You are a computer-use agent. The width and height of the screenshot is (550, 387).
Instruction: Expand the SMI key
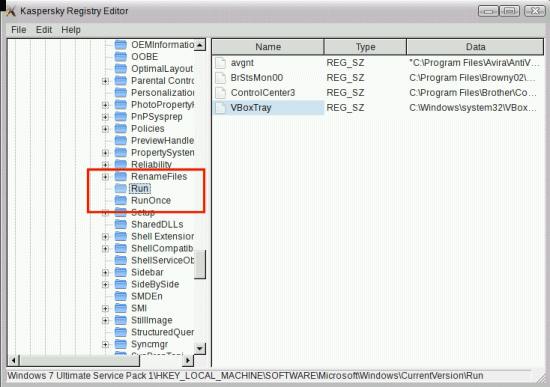(105, 308)
